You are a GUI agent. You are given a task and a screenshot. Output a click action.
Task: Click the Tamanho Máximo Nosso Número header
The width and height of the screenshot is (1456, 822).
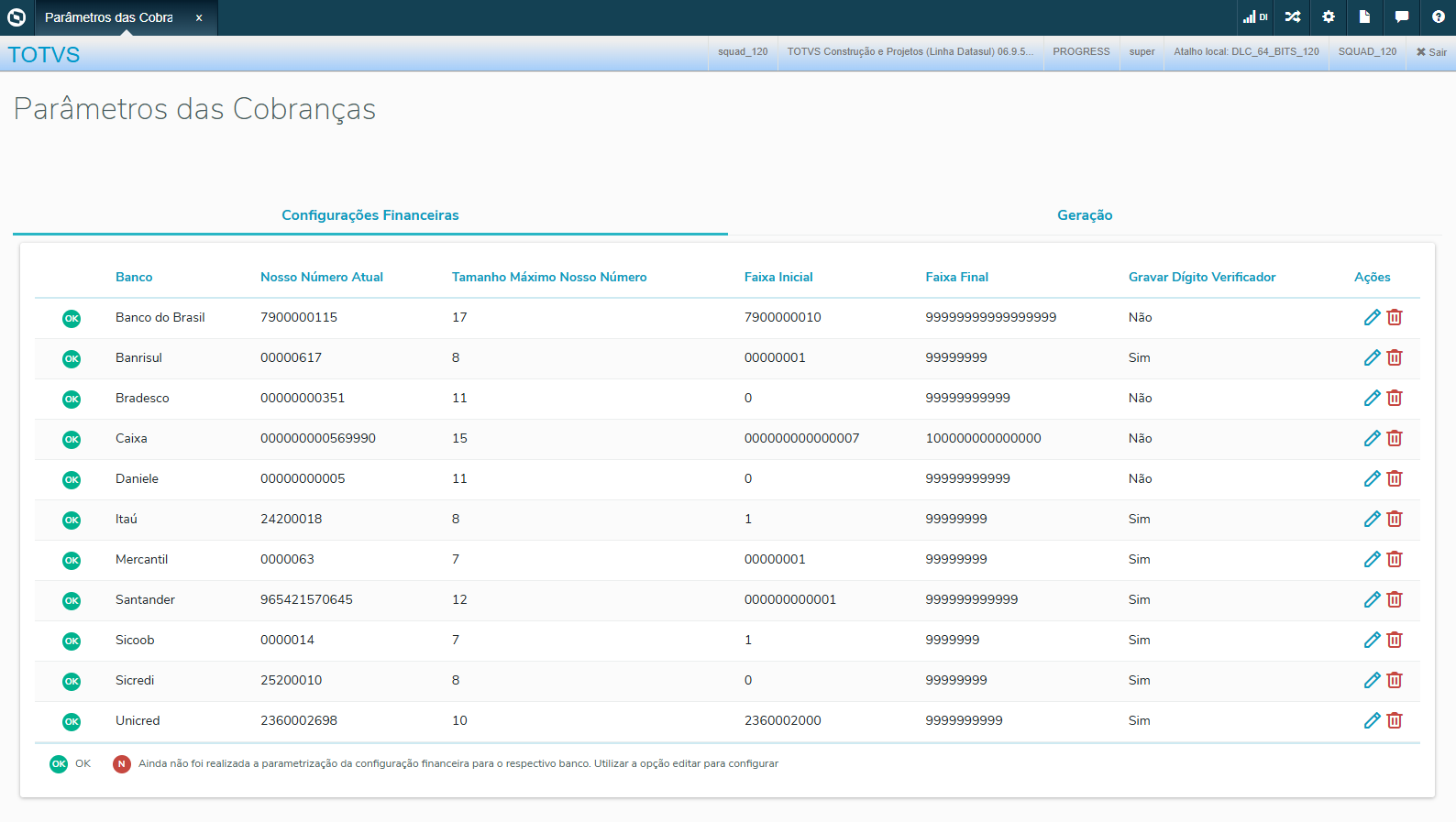[549, 277]
